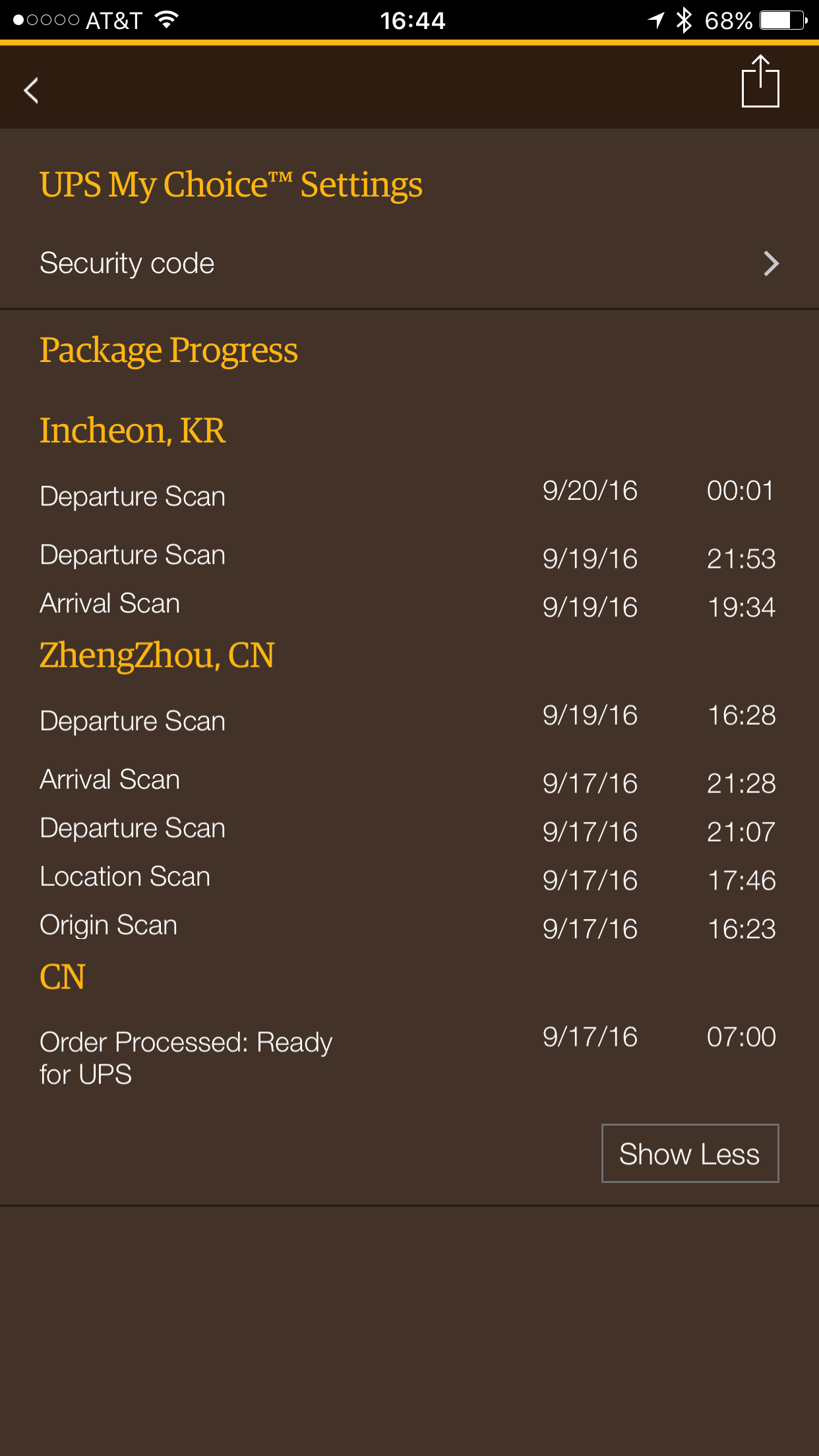
Task: Tap the CN location header
Action: (63, 977)
